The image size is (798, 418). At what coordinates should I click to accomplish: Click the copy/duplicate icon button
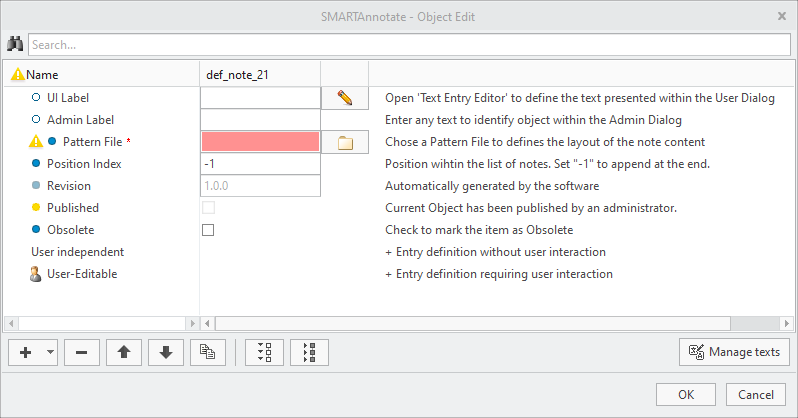[x=208, y=352]
